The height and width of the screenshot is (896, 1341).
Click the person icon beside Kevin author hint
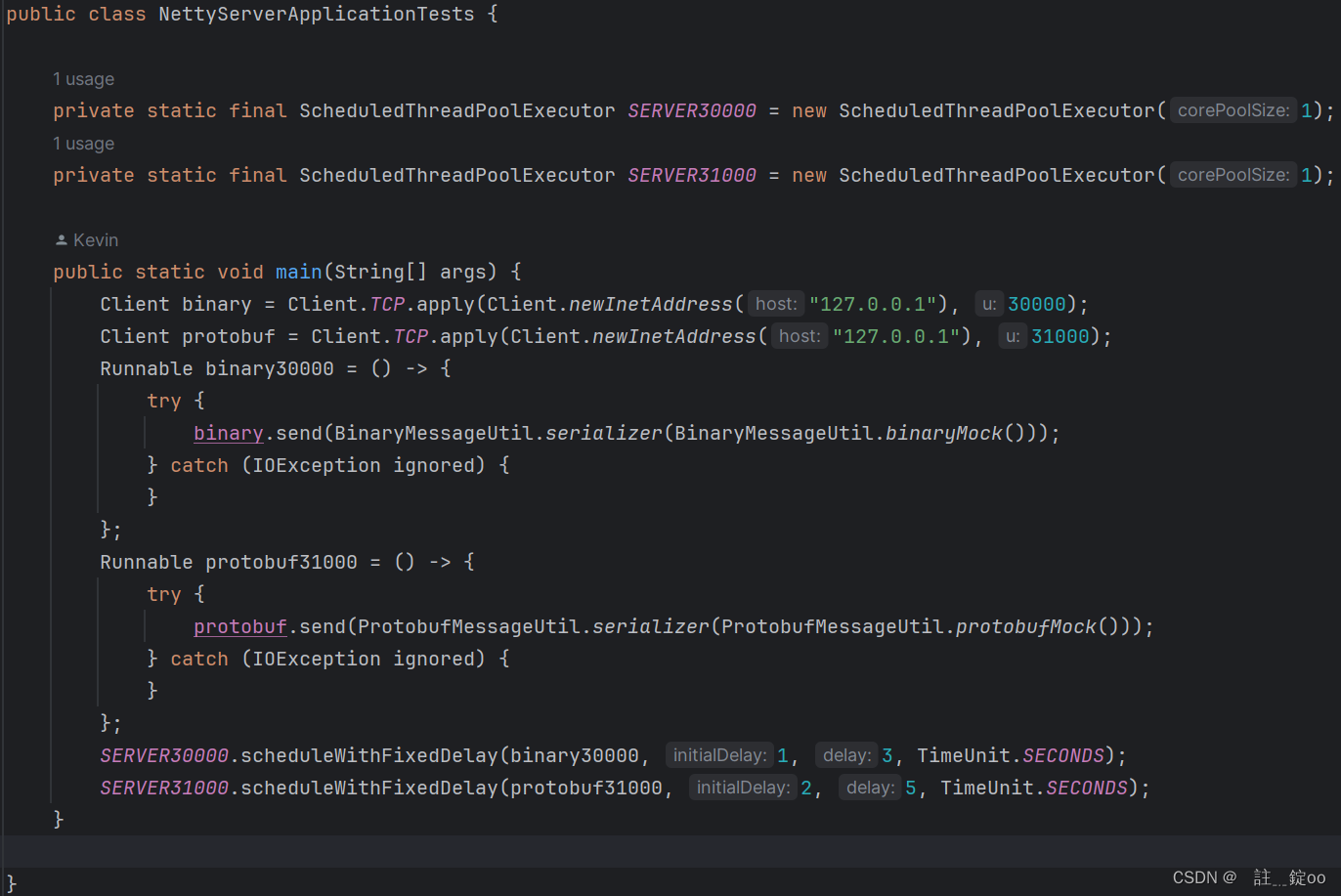pos(62,240)
